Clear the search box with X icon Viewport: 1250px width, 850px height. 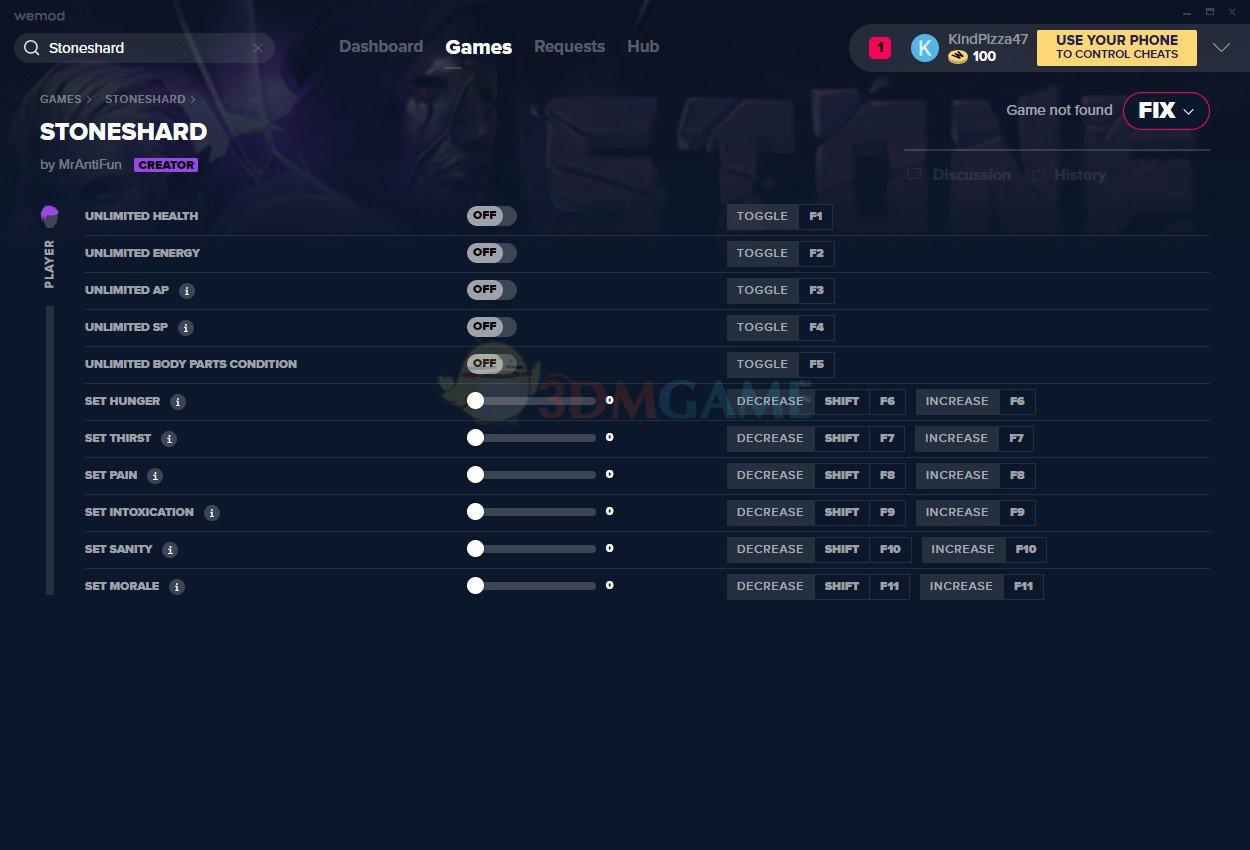click(258, 48)
